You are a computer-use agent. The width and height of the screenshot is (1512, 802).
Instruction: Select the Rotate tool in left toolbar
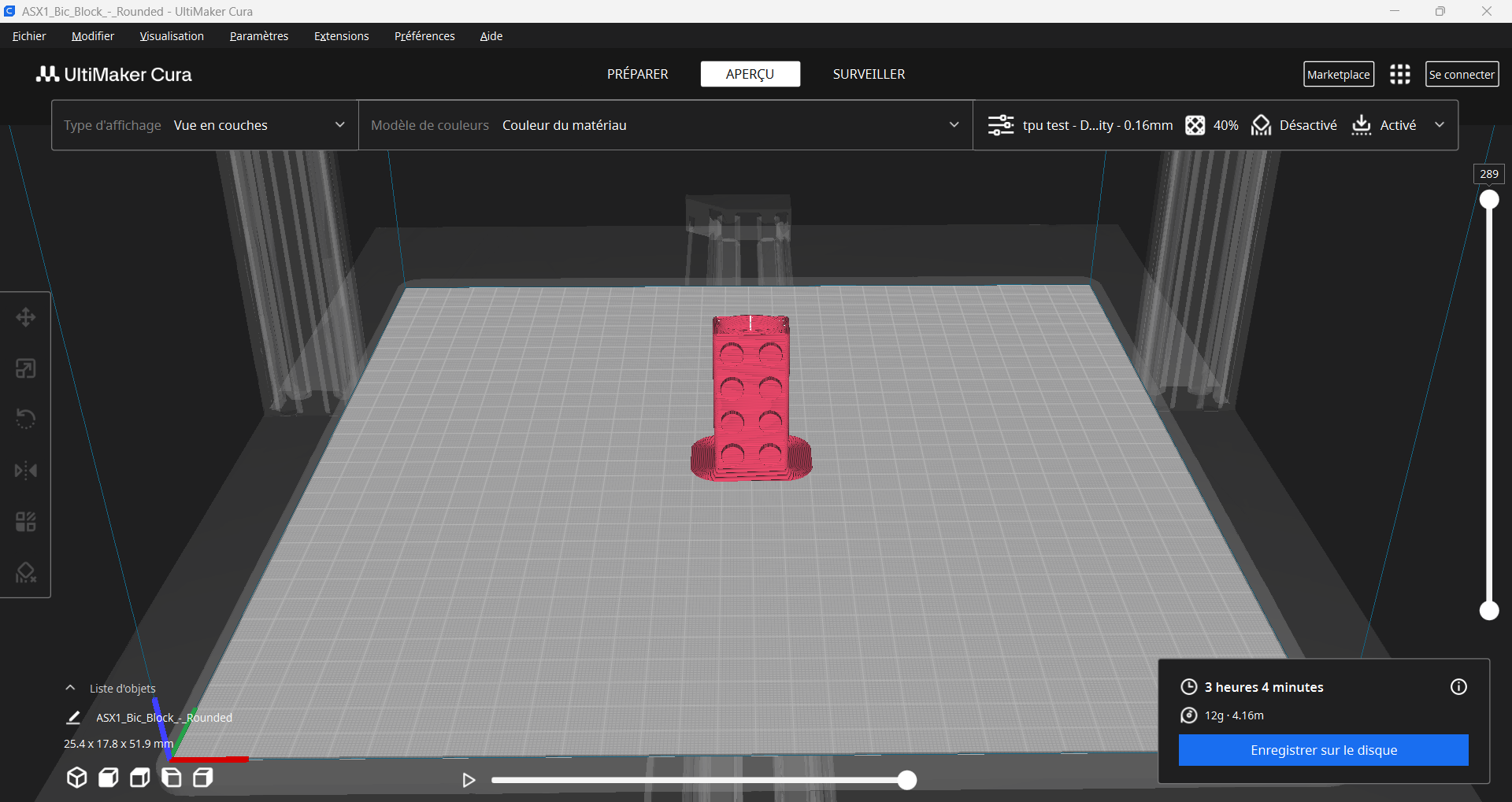pyautogui.click(x=26, y=419)
